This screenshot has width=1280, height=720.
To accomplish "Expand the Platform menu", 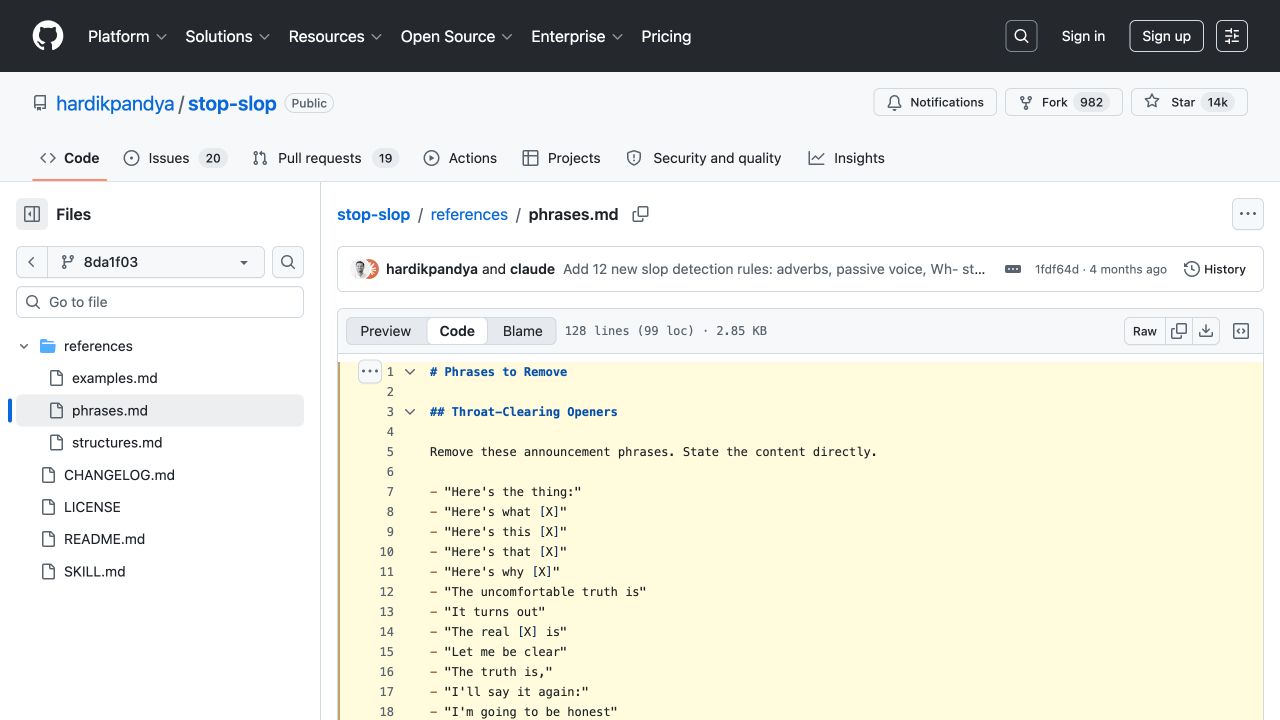I will click(129, 36).
